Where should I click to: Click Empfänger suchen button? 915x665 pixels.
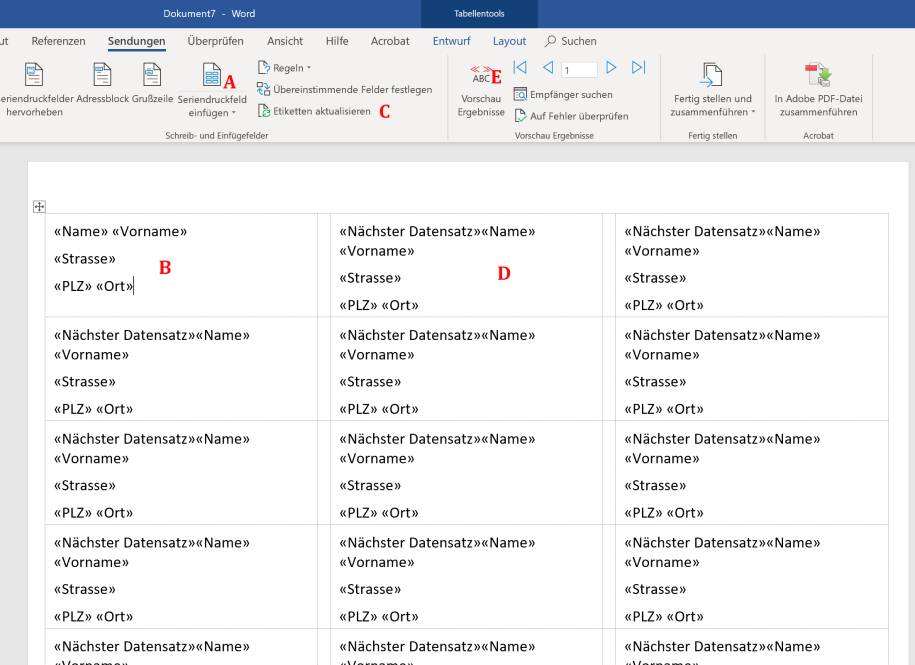(x=563, y=95)
